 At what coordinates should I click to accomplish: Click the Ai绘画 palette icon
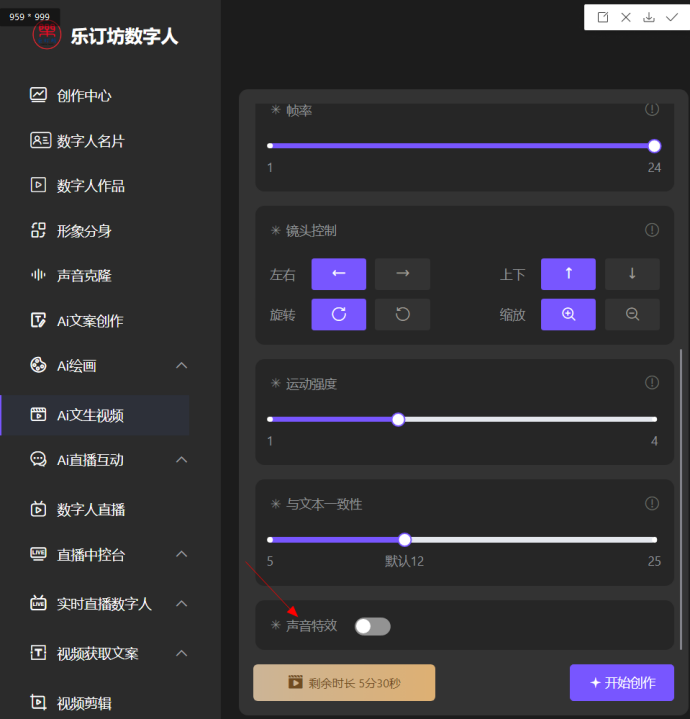38,365
